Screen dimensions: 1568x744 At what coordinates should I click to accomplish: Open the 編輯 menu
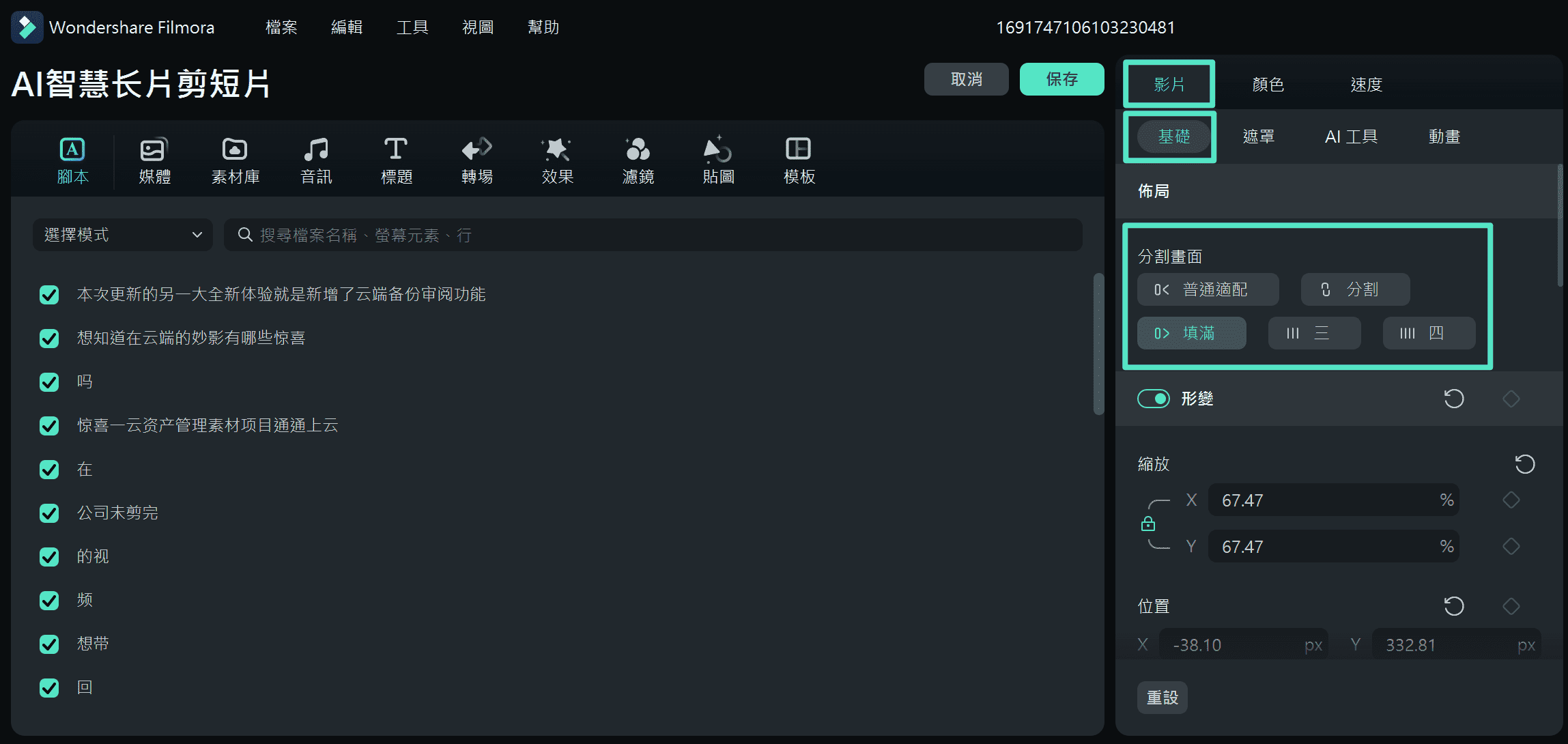click(x=347, y=27)
